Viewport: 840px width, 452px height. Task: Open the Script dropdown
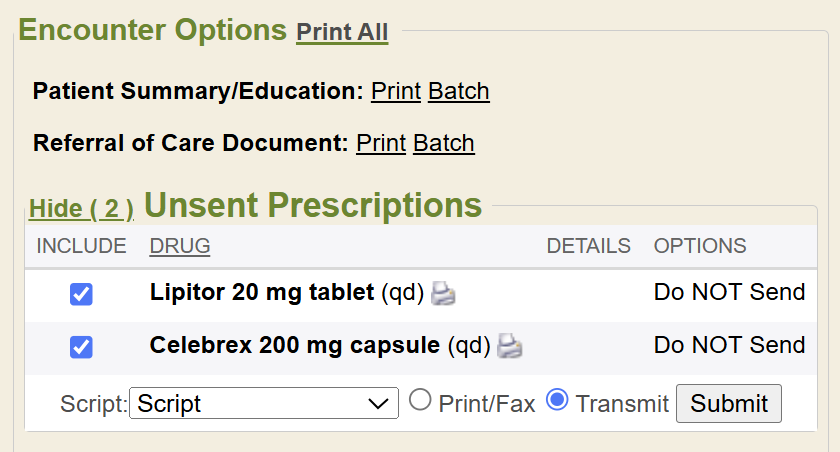[x=263, y=404]
